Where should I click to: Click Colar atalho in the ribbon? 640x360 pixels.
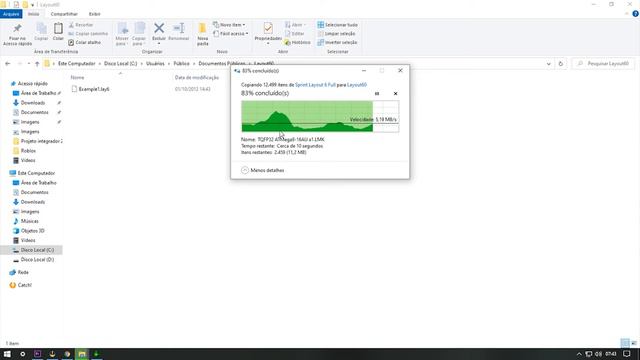coord(84,42)
